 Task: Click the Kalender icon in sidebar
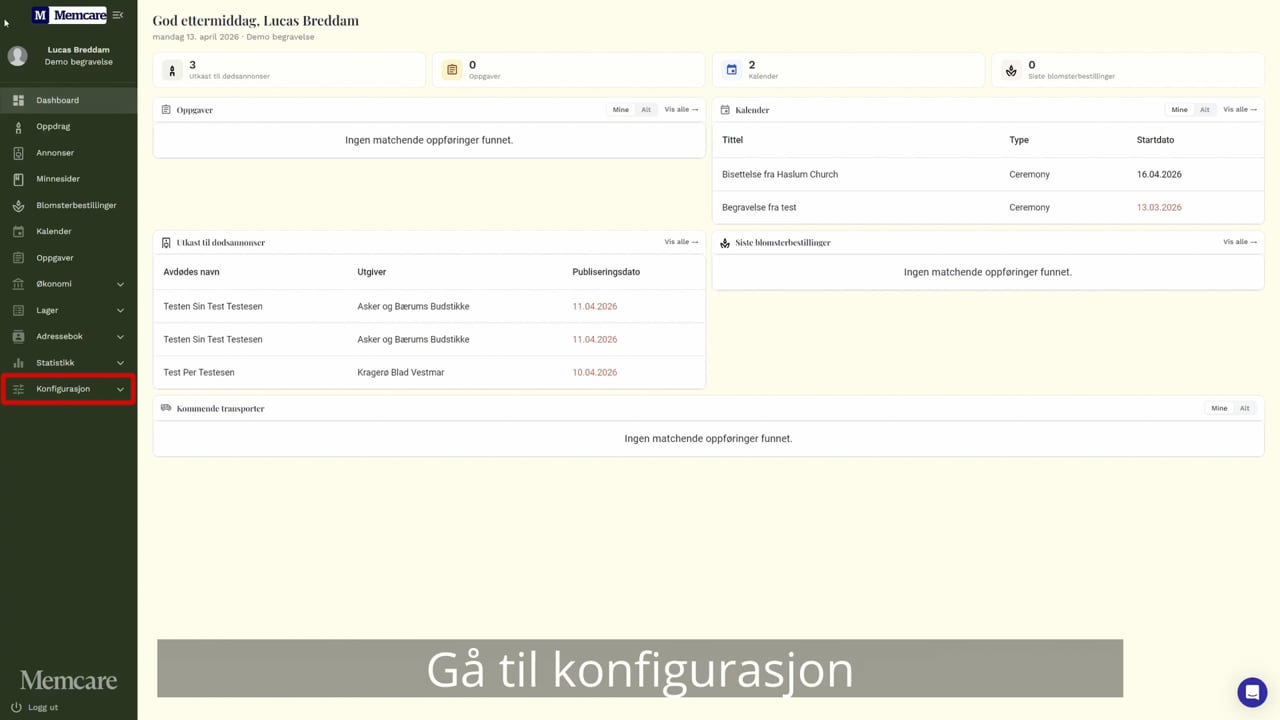[18, 231]
